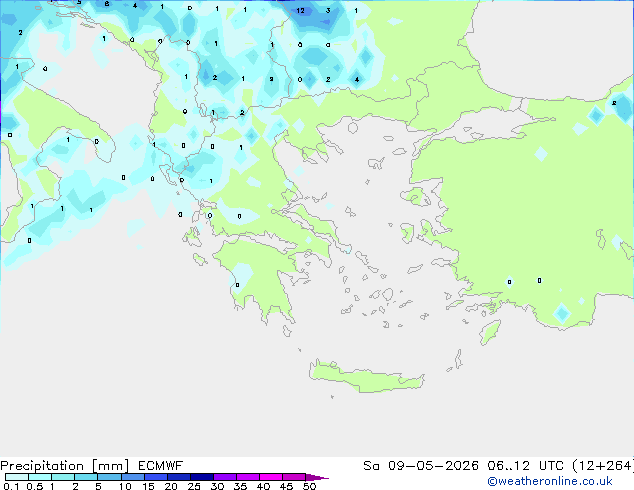Click the island of Crete on the map
634x490 pixels.
(366, 376)
